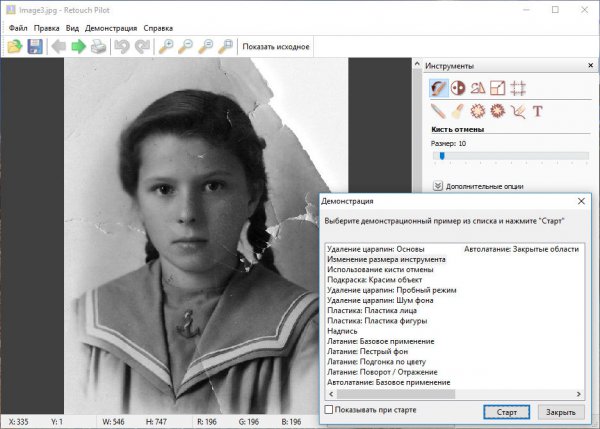Screen dimensions: 600x429
Task: Save image with the floppy disk icon
Action: click(x=35, y=47)
